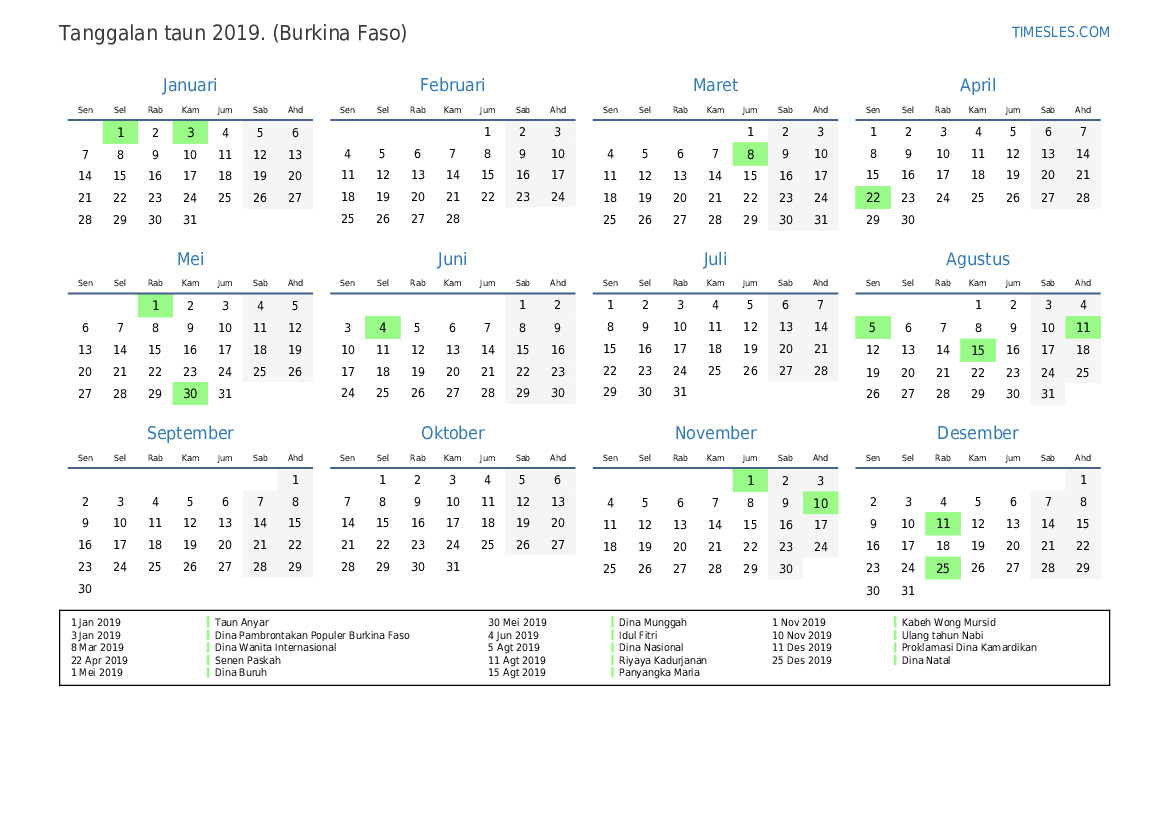Click the Oktober month heading

[x=452, y=434]
